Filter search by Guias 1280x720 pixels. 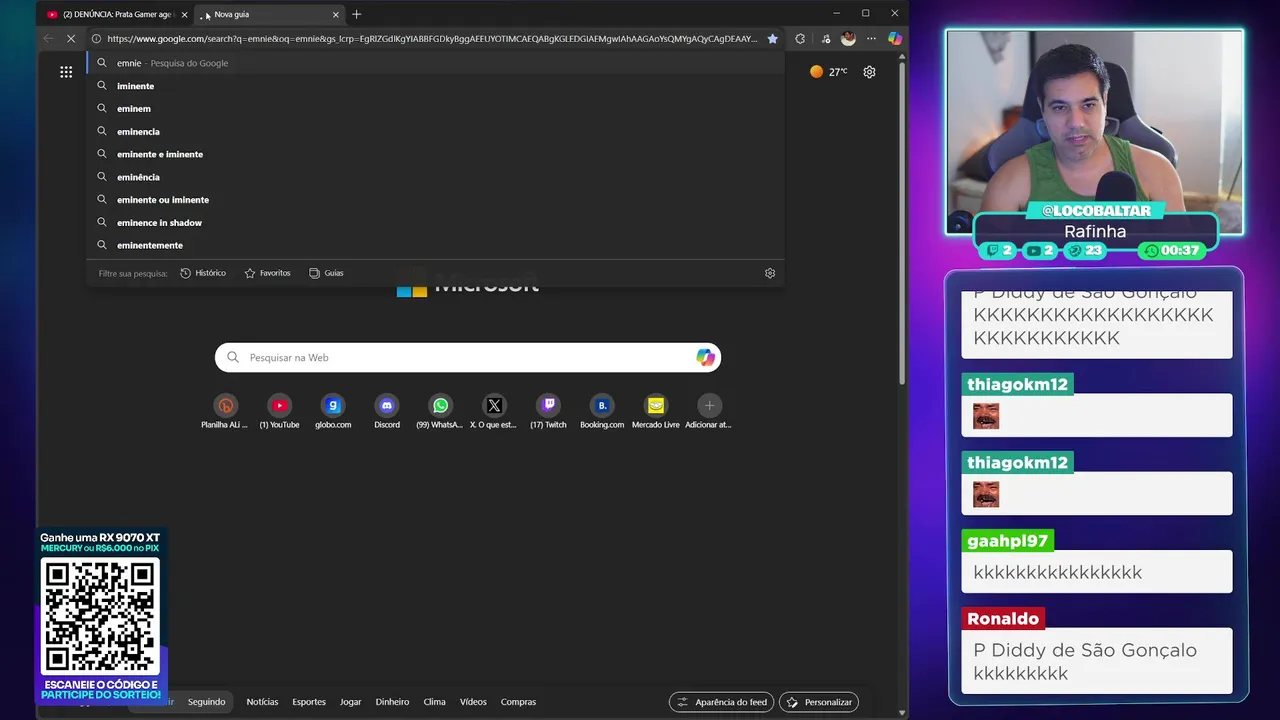coord(326,273)
